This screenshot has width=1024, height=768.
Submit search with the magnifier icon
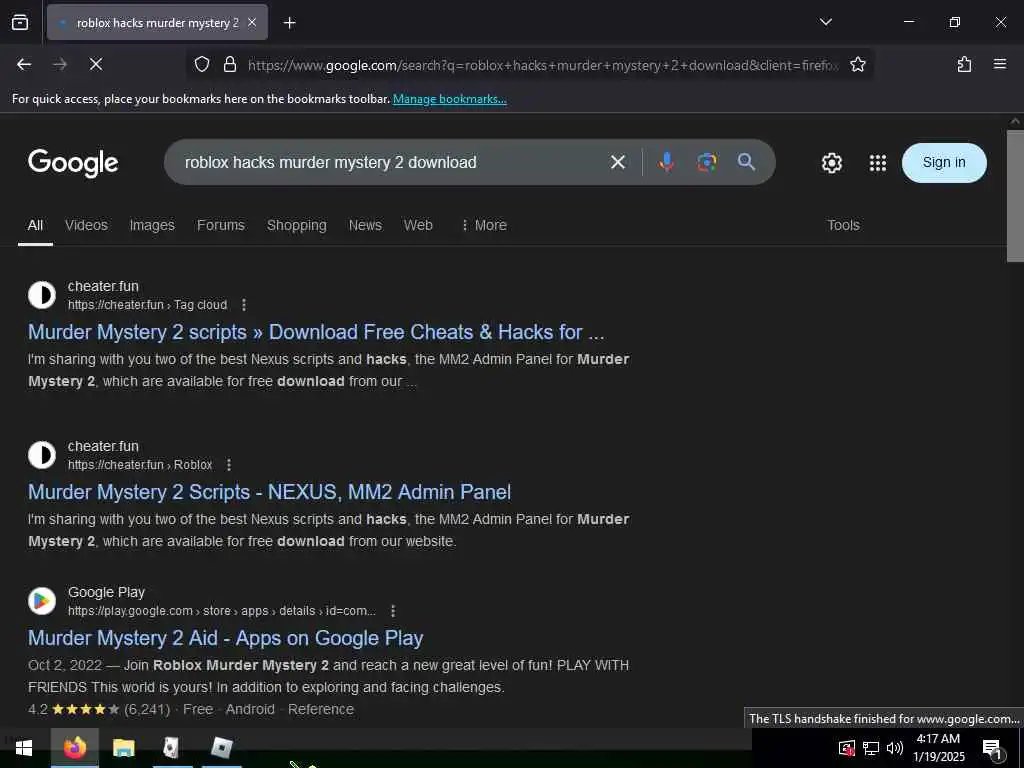tap(746, 162)
